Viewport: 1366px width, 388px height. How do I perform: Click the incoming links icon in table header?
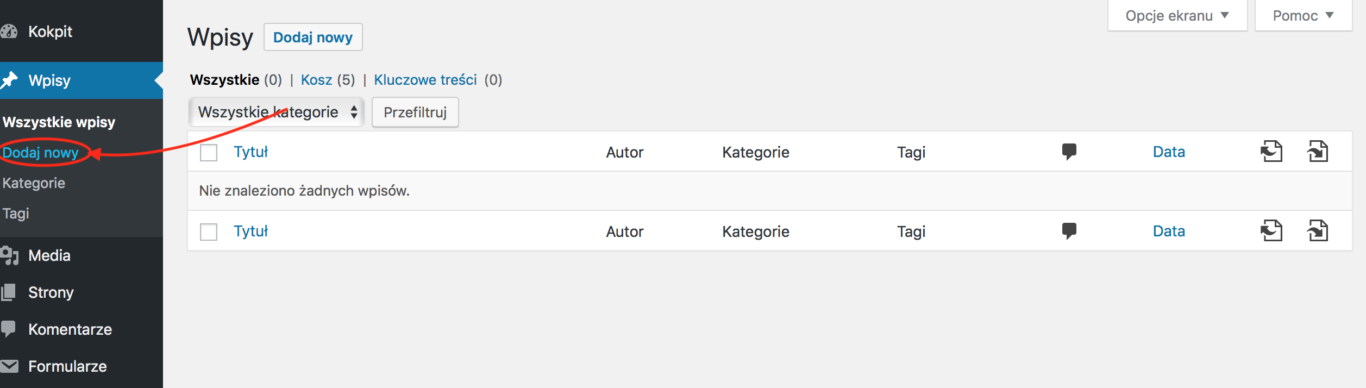point(1318,151)
